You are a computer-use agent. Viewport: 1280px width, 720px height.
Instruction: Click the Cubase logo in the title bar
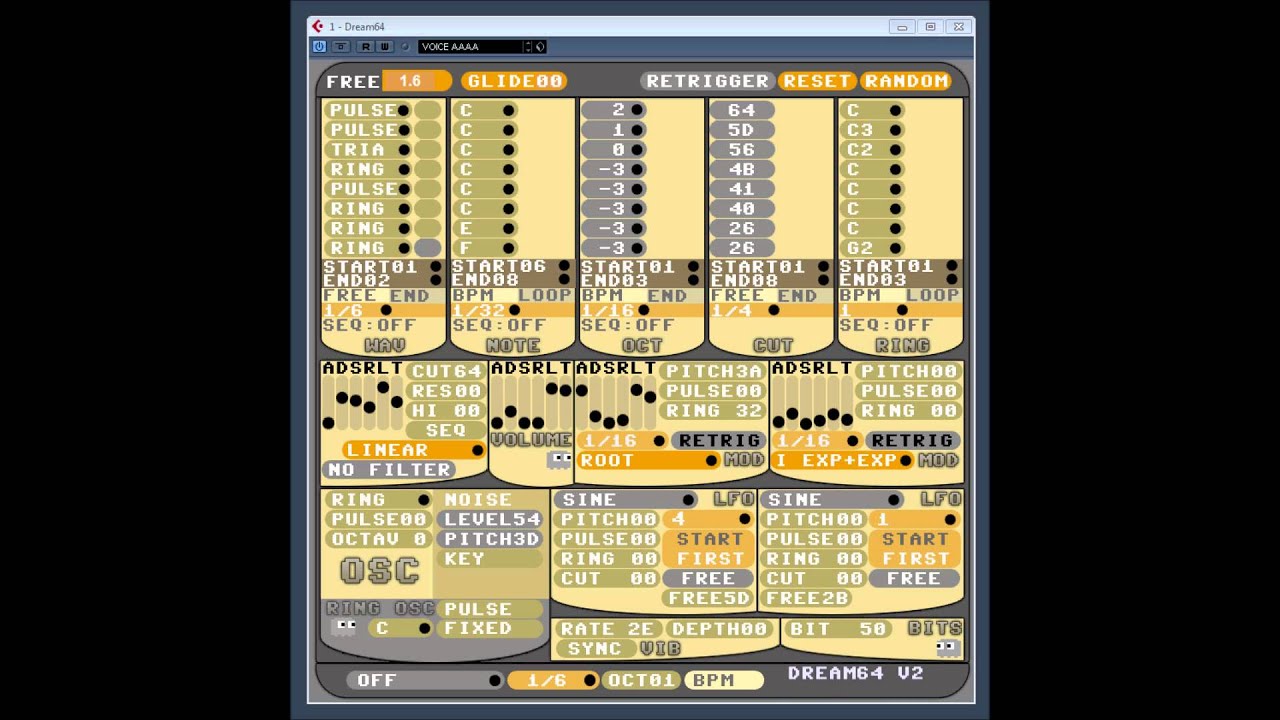point(318,27)
